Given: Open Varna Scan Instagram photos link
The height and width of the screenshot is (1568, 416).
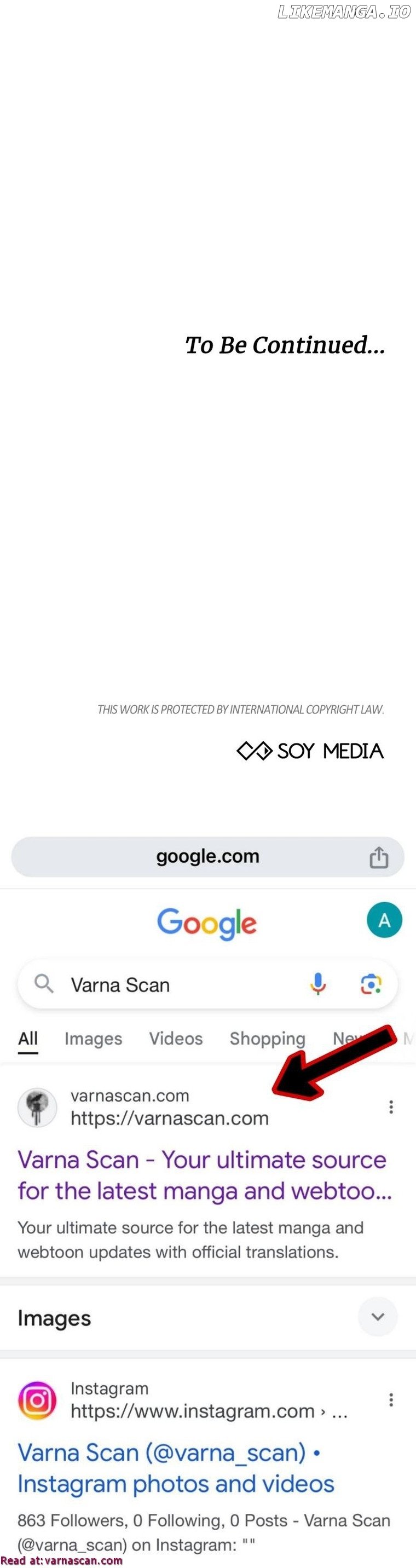Looking at the screenshot, I should click(176, 1468).
